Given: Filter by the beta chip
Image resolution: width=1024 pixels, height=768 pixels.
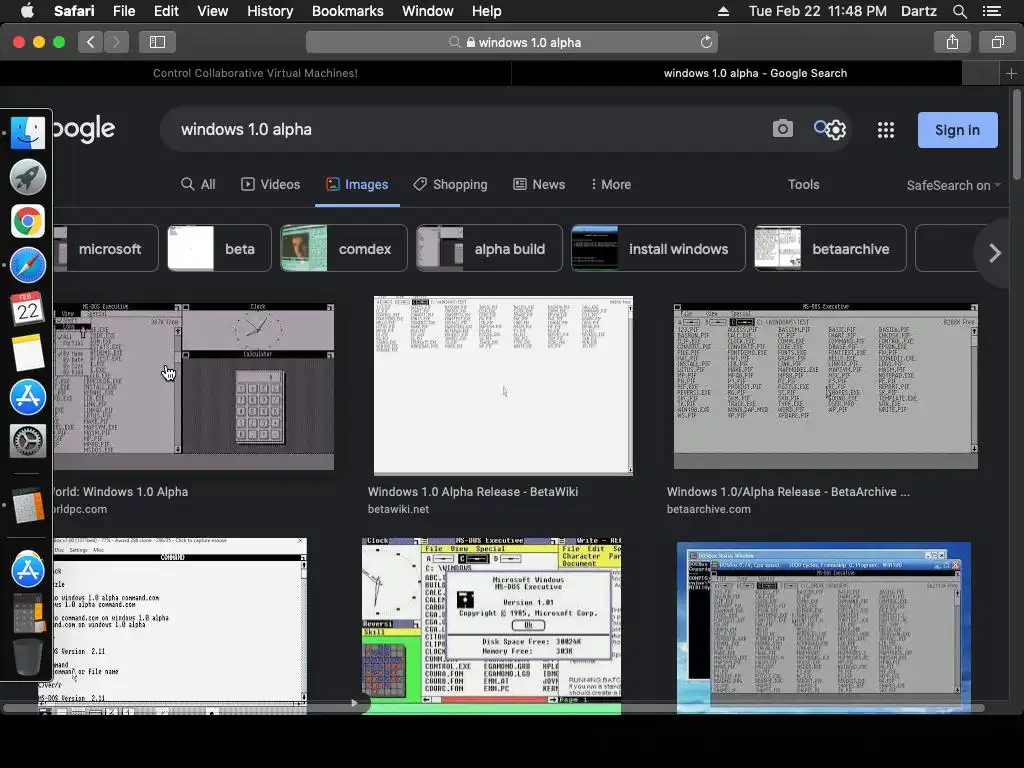Looking at the screenshot, I should 219,248.
